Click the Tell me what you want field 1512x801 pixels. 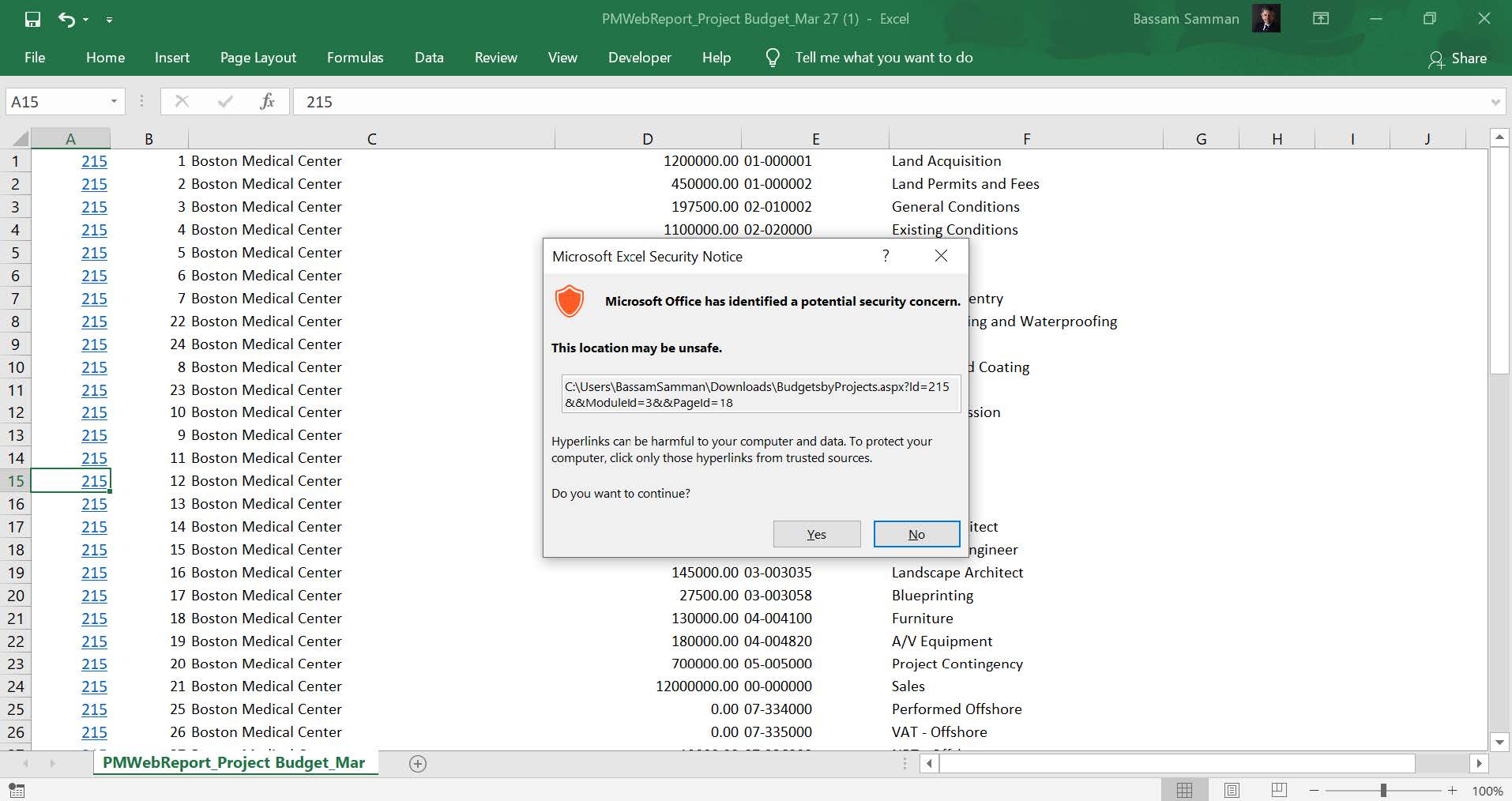coord(883,58)
